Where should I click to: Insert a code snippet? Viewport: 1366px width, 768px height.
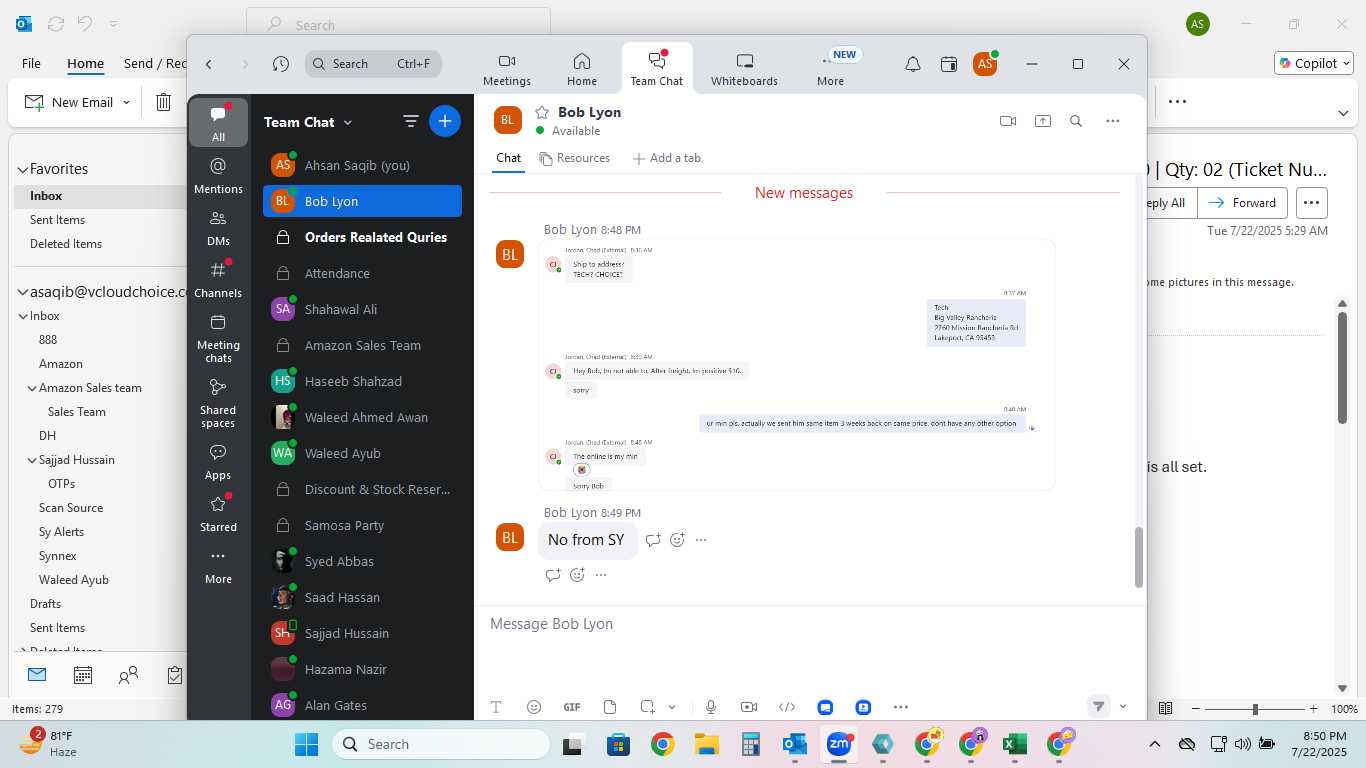(787, 707)
